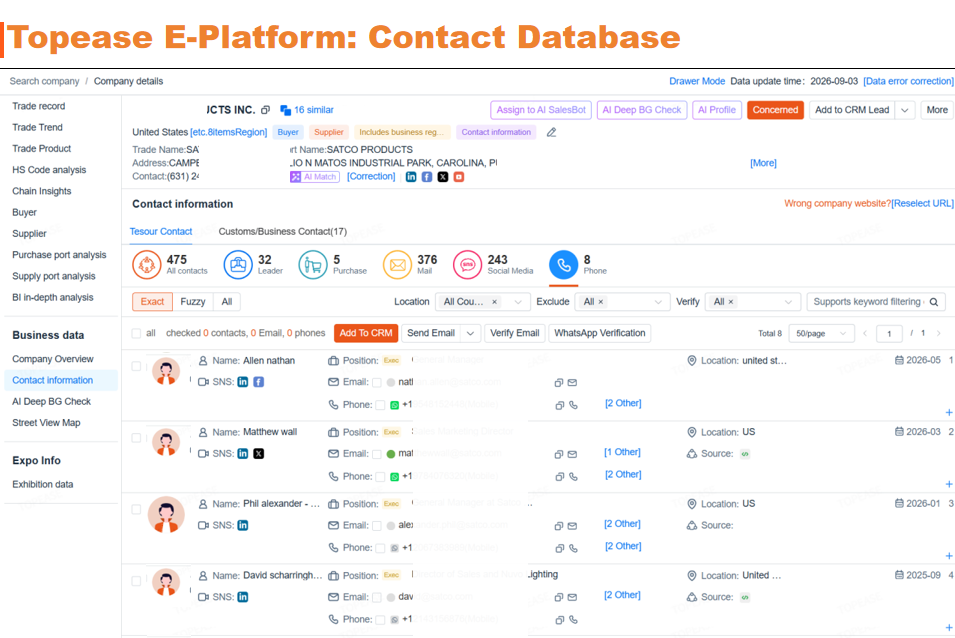Tick Phil alexander's row checkbox
Viewport: 955px width, 638px height.
tap(136, 510)
